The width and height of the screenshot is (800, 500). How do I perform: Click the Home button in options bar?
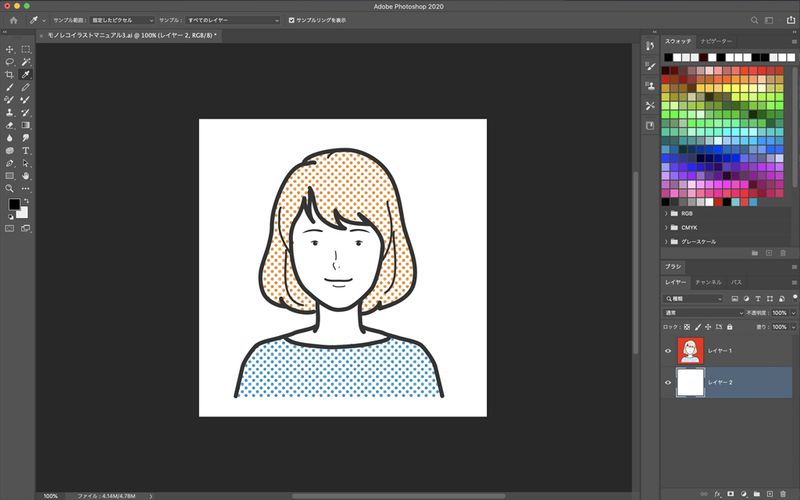13,20
